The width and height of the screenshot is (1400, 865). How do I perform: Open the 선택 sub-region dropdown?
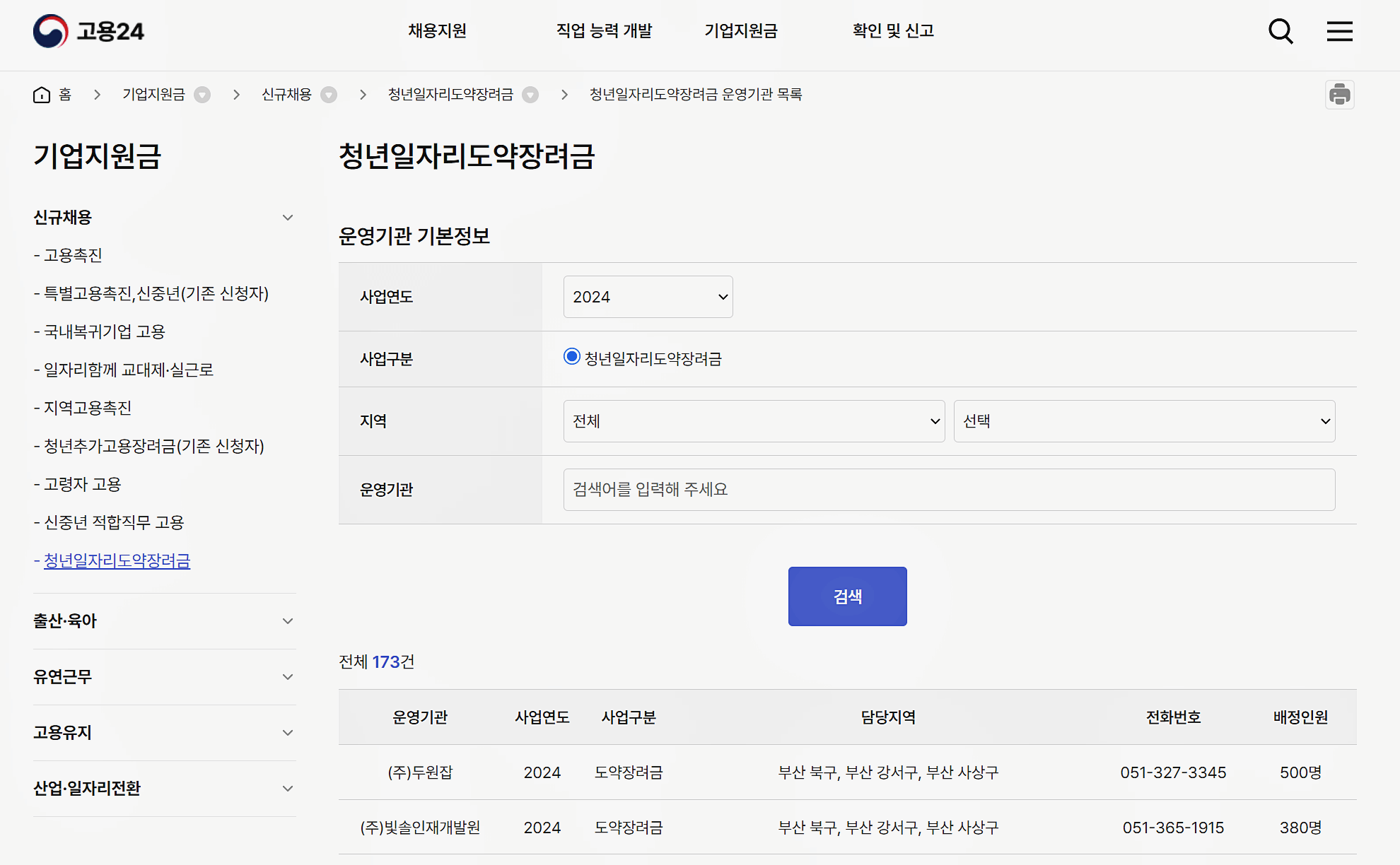coord(1144,421)
